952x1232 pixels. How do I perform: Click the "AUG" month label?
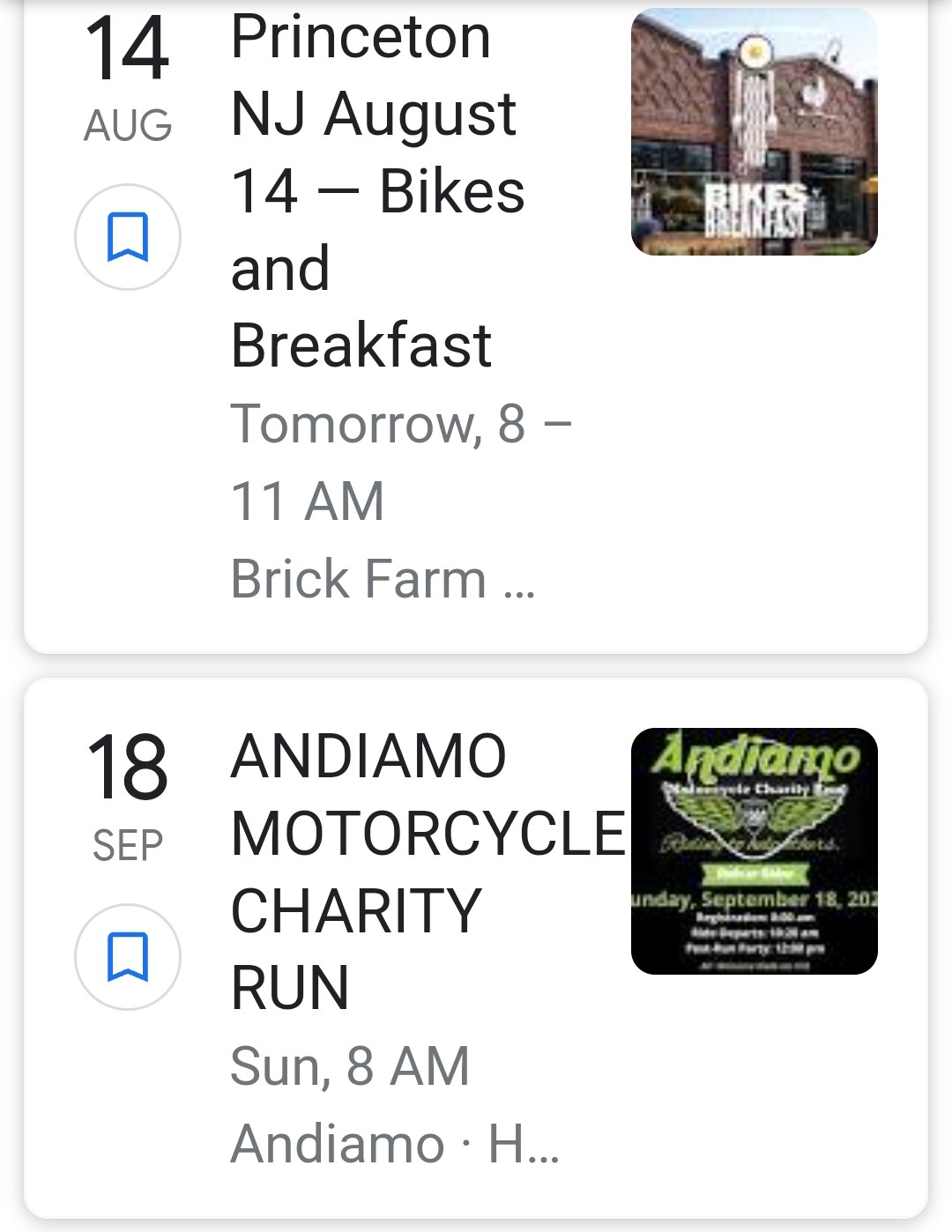click(x=128, y=125)
